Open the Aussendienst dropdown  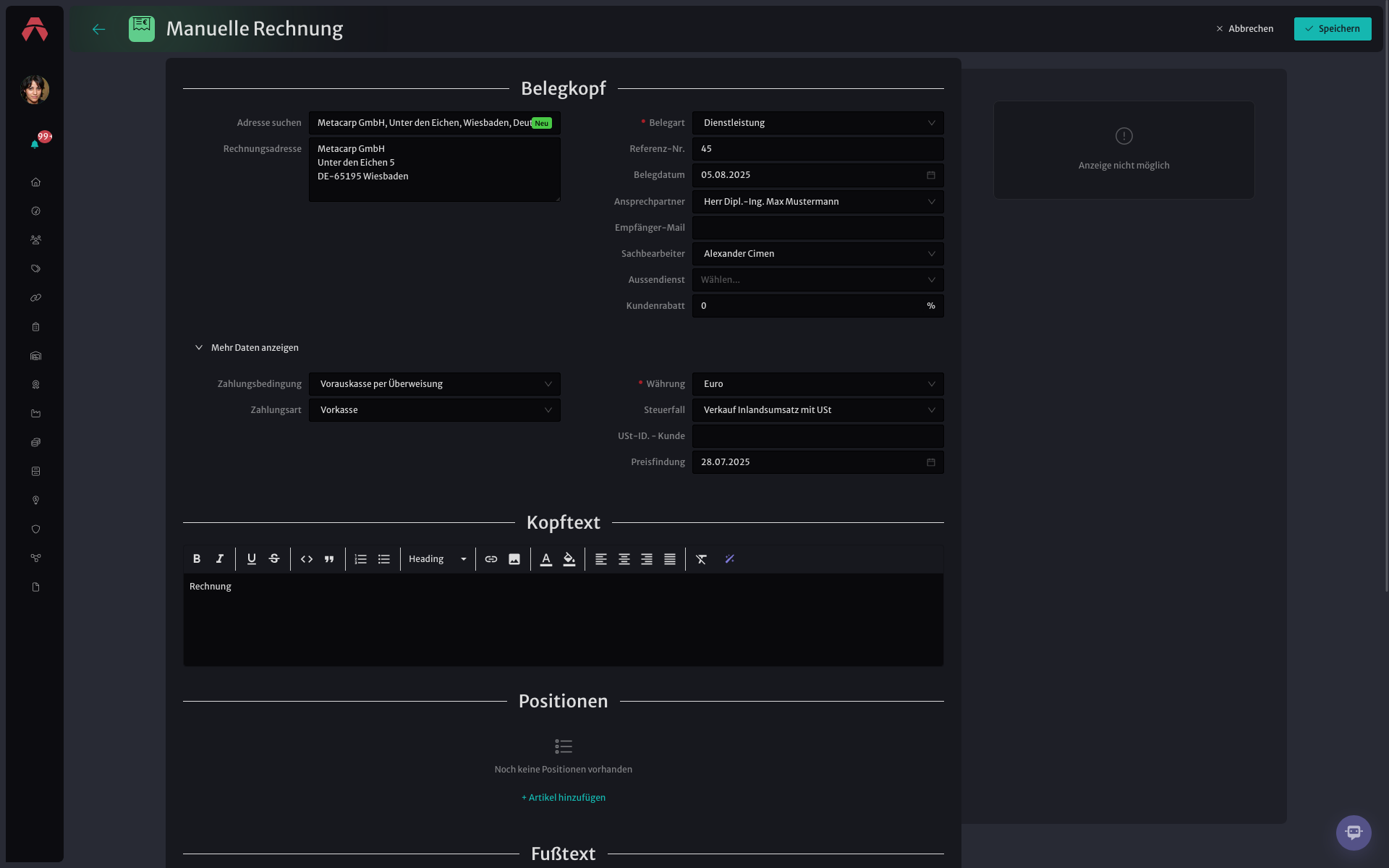(x=817, y=280)
